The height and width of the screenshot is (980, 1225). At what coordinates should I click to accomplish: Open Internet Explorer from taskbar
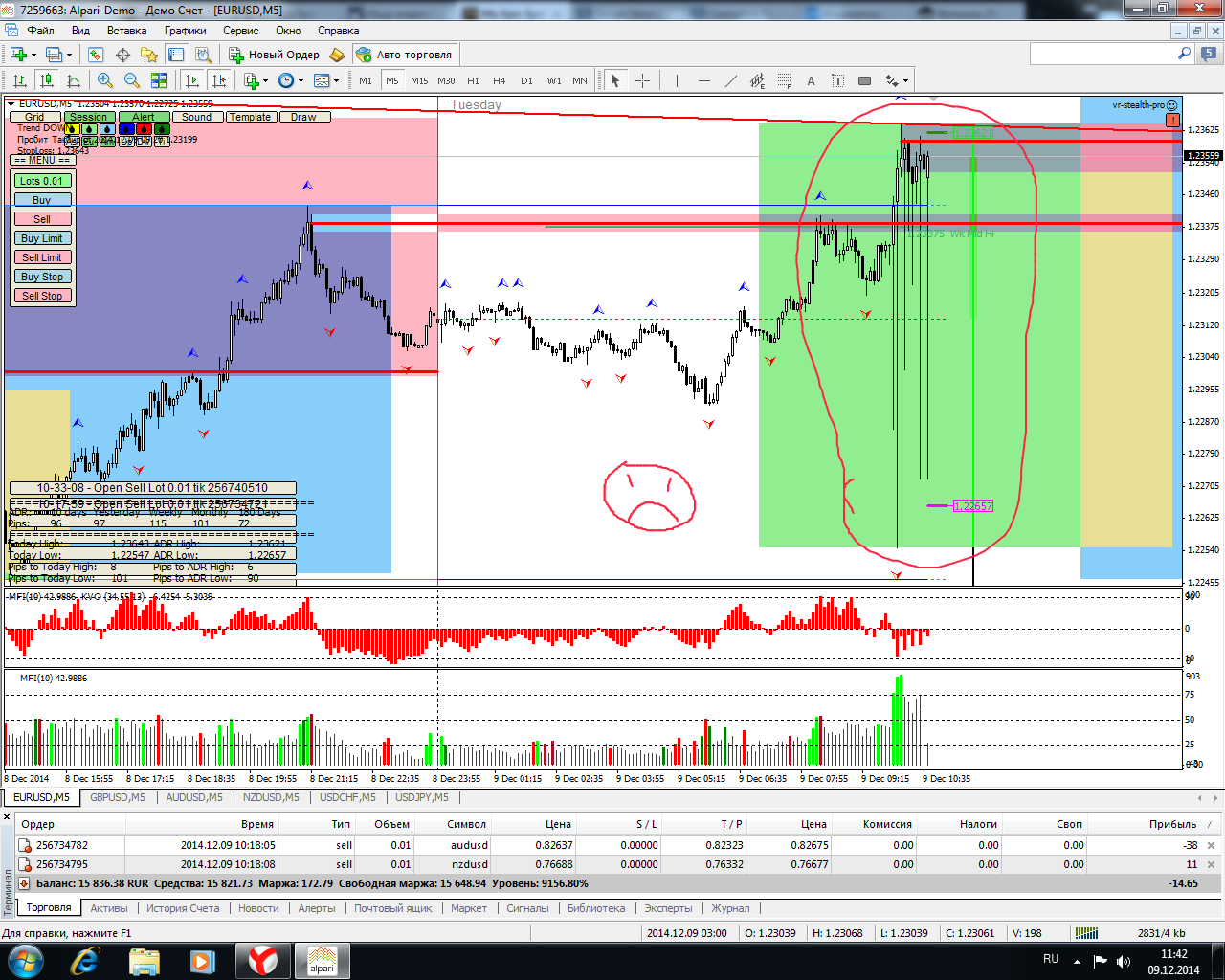85,960
